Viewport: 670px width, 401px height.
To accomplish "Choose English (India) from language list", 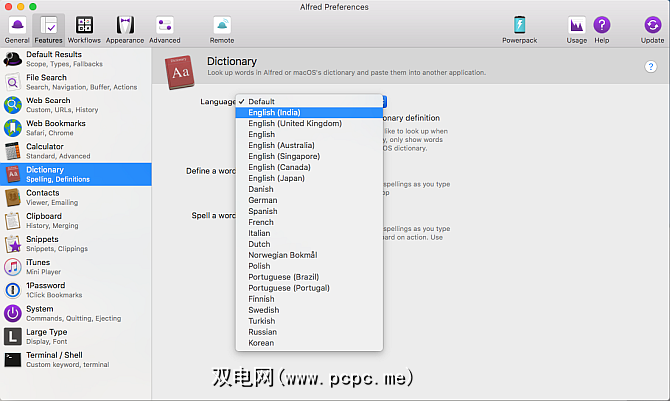I will tap(309, 112).
